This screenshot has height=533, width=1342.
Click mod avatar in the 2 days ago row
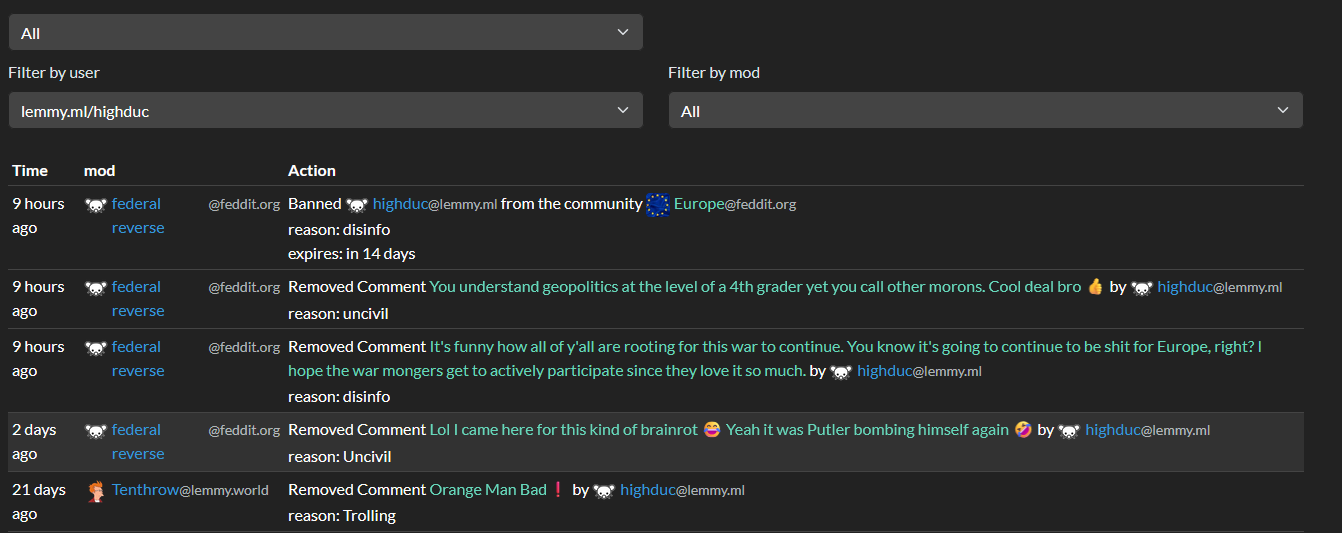tap(95, 431)
